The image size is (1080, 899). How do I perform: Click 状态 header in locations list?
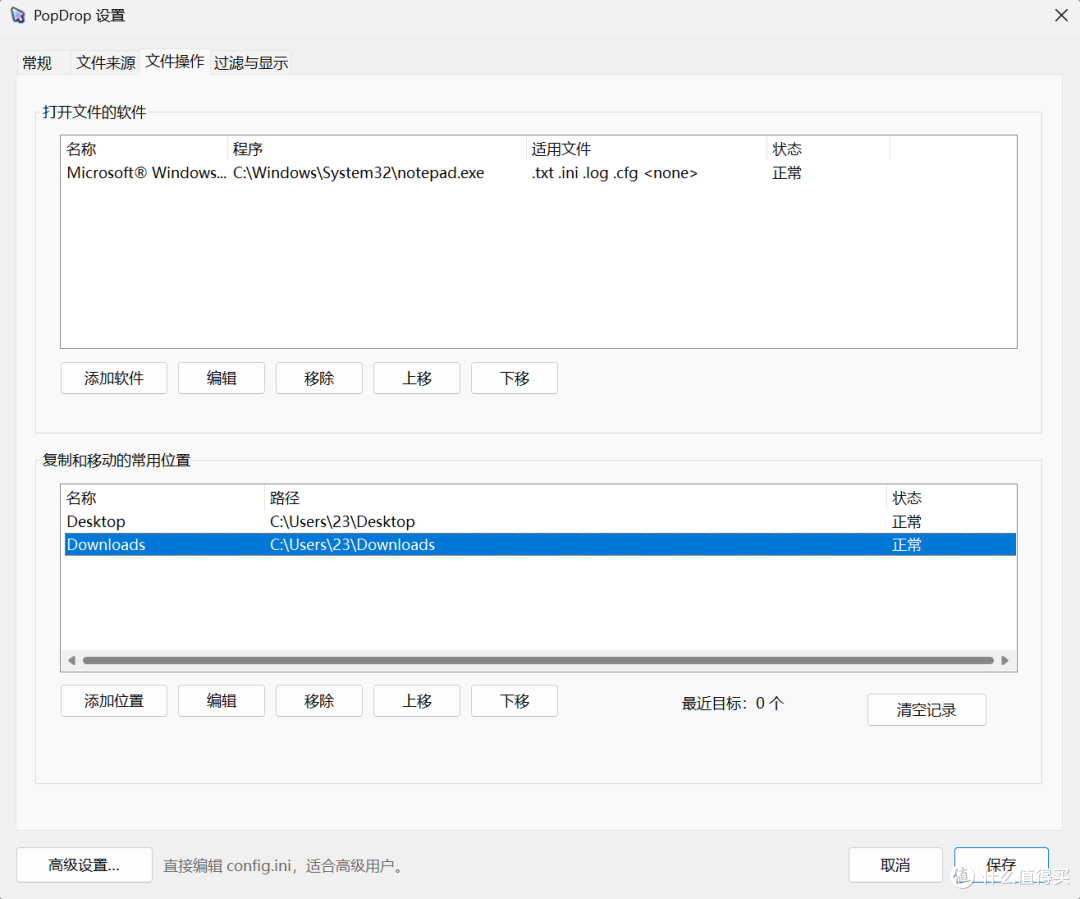pyautogui.click(x=951, y=498)
